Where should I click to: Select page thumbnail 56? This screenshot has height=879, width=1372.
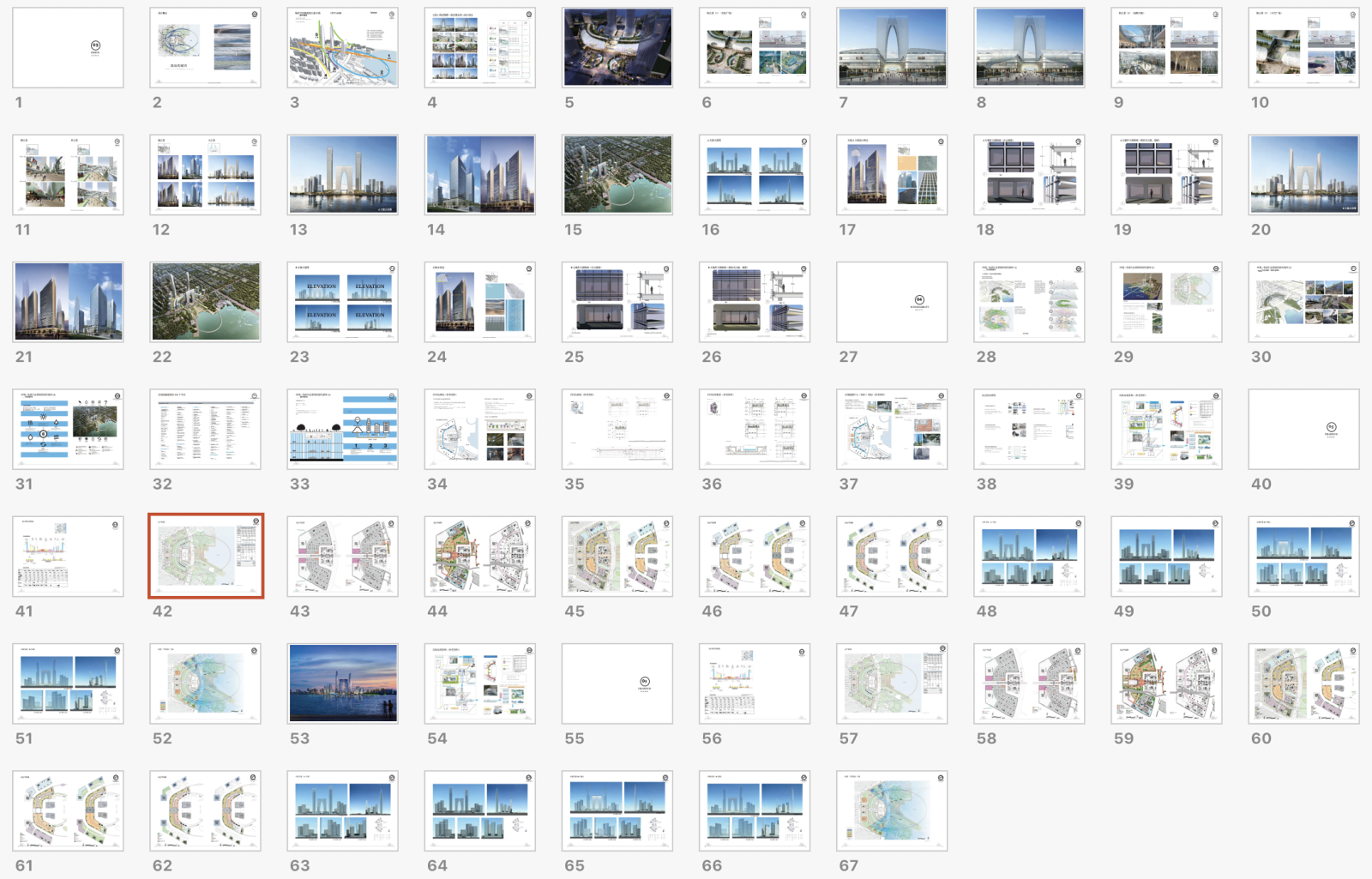click(755, 683)
